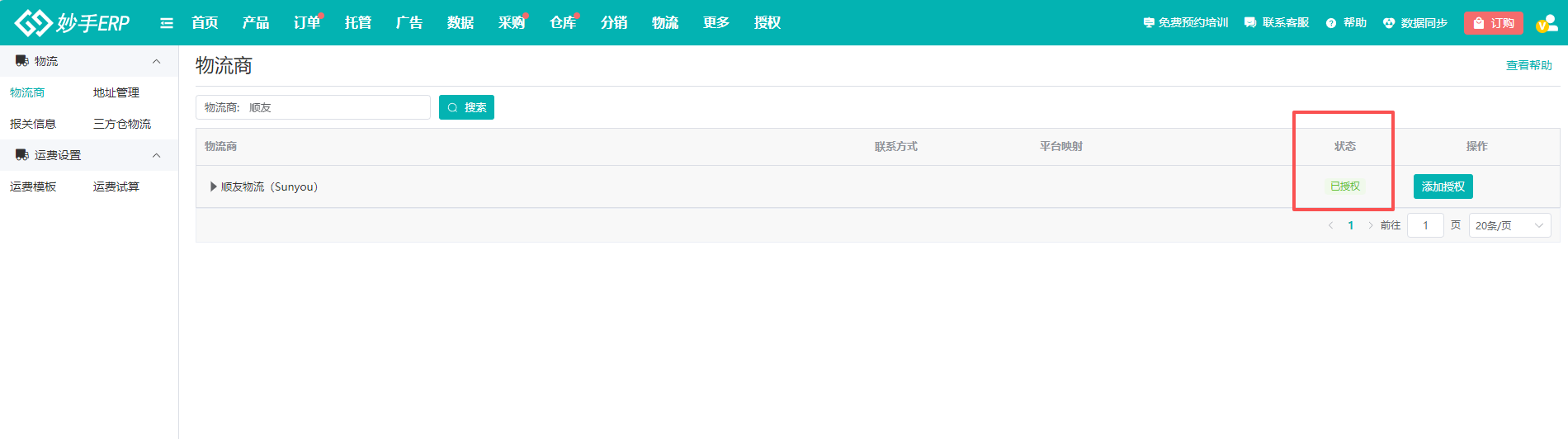Open the 首页 menu
The image size is (1568, 439).
point(205,23)
